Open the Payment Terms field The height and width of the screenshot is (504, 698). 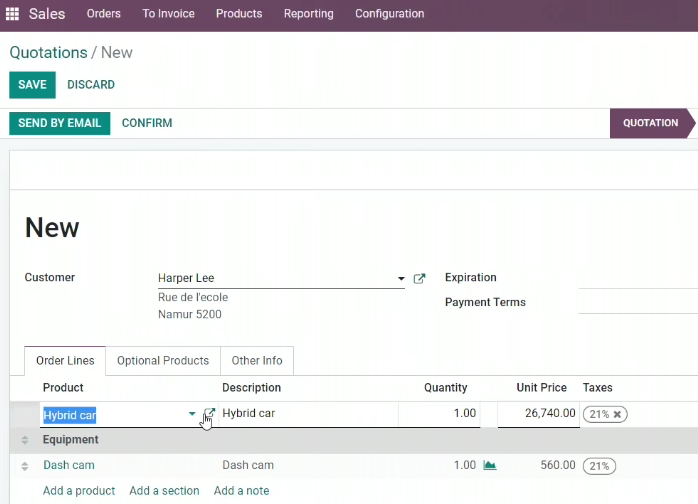(x=638, y=302)
